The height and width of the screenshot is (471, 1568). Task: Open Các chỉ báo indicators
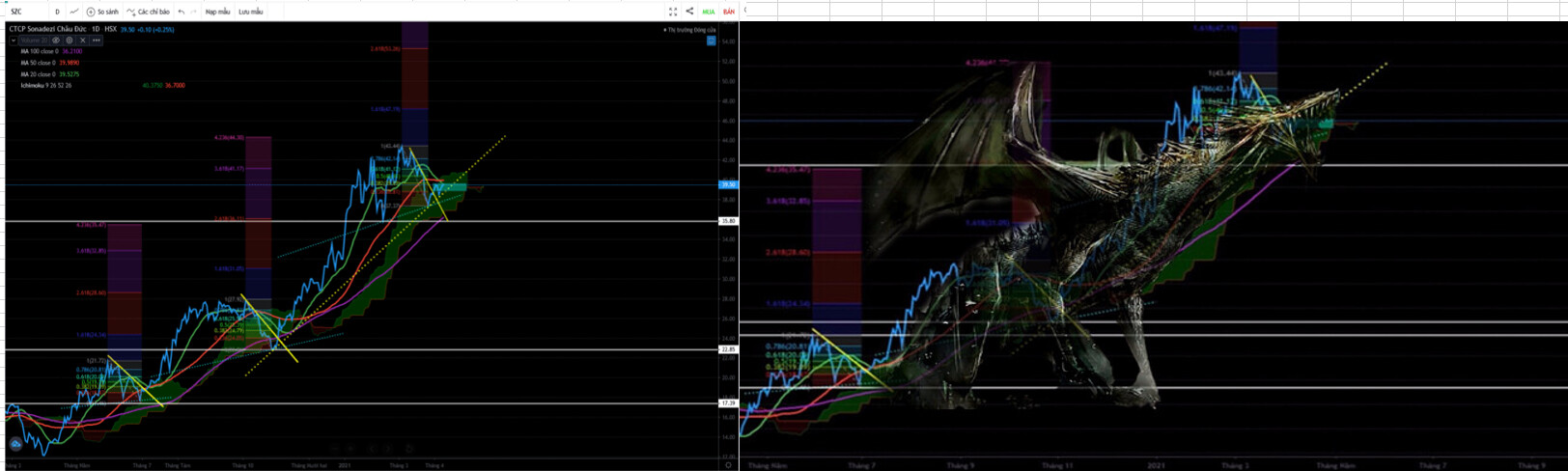[148, 12]
